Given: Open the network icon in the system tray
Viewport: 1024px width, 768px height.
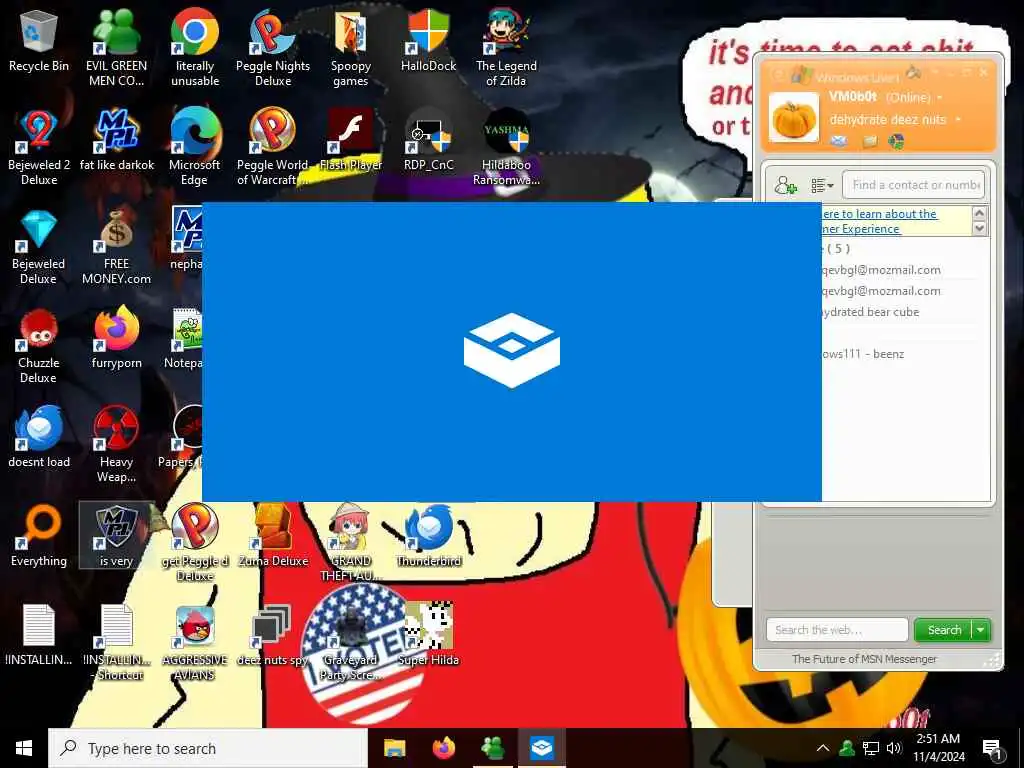Looking at the screenshot, I should pyautogui.click(x=871, y=748).
